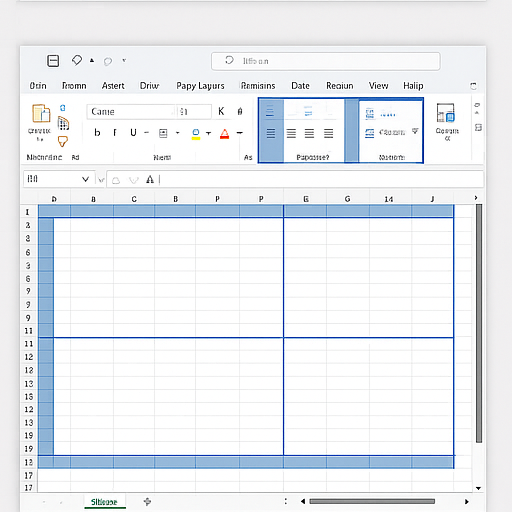Click the formula bar enter checkmark

point(134,180)
